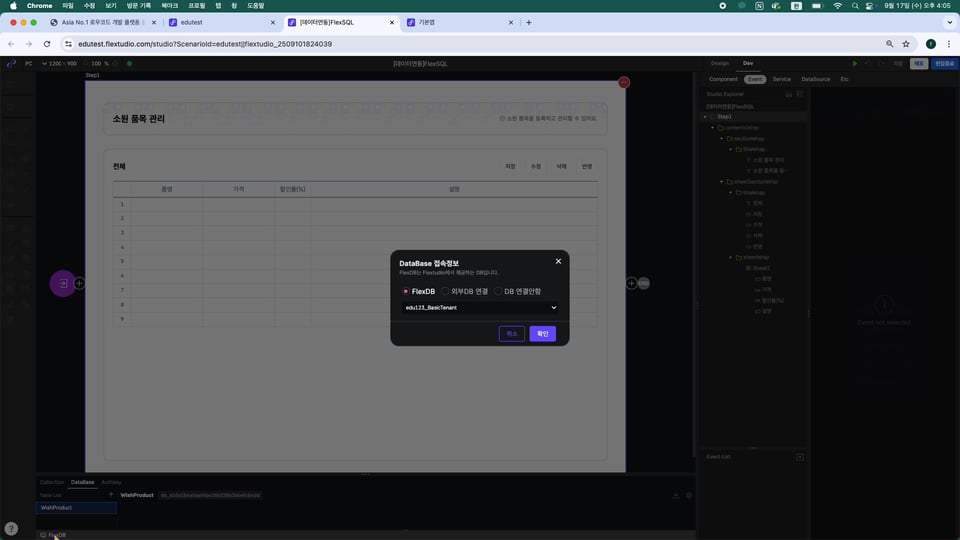Viewport: 960px width, 540px height.
Task: Click the Chrome forward arrow
Action: click(x=29, y=44)
